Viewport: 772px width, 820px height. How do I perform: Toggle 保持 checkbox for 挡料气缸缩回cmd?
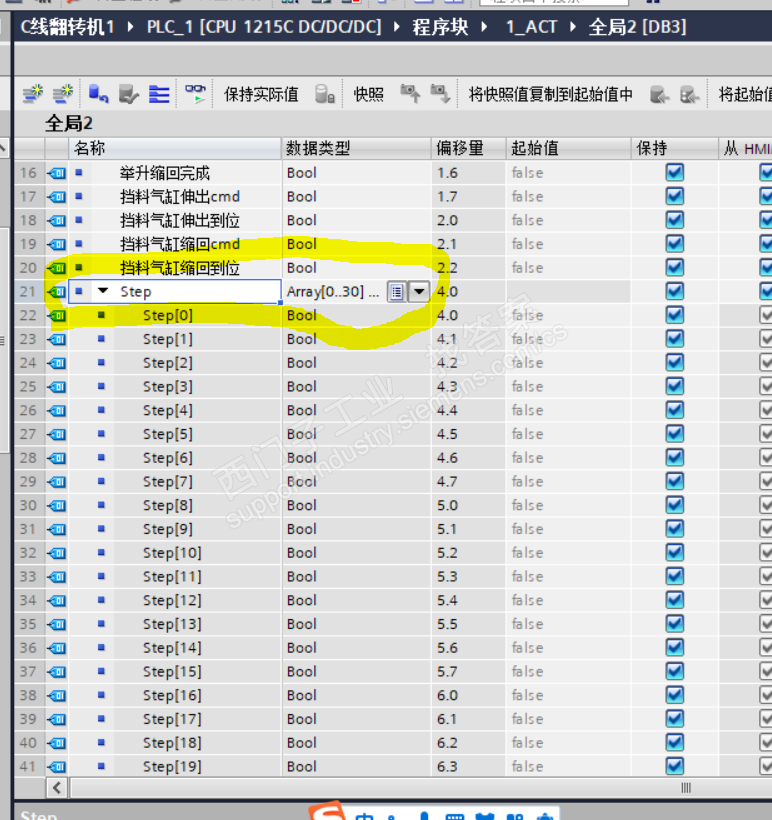(675, 244)
